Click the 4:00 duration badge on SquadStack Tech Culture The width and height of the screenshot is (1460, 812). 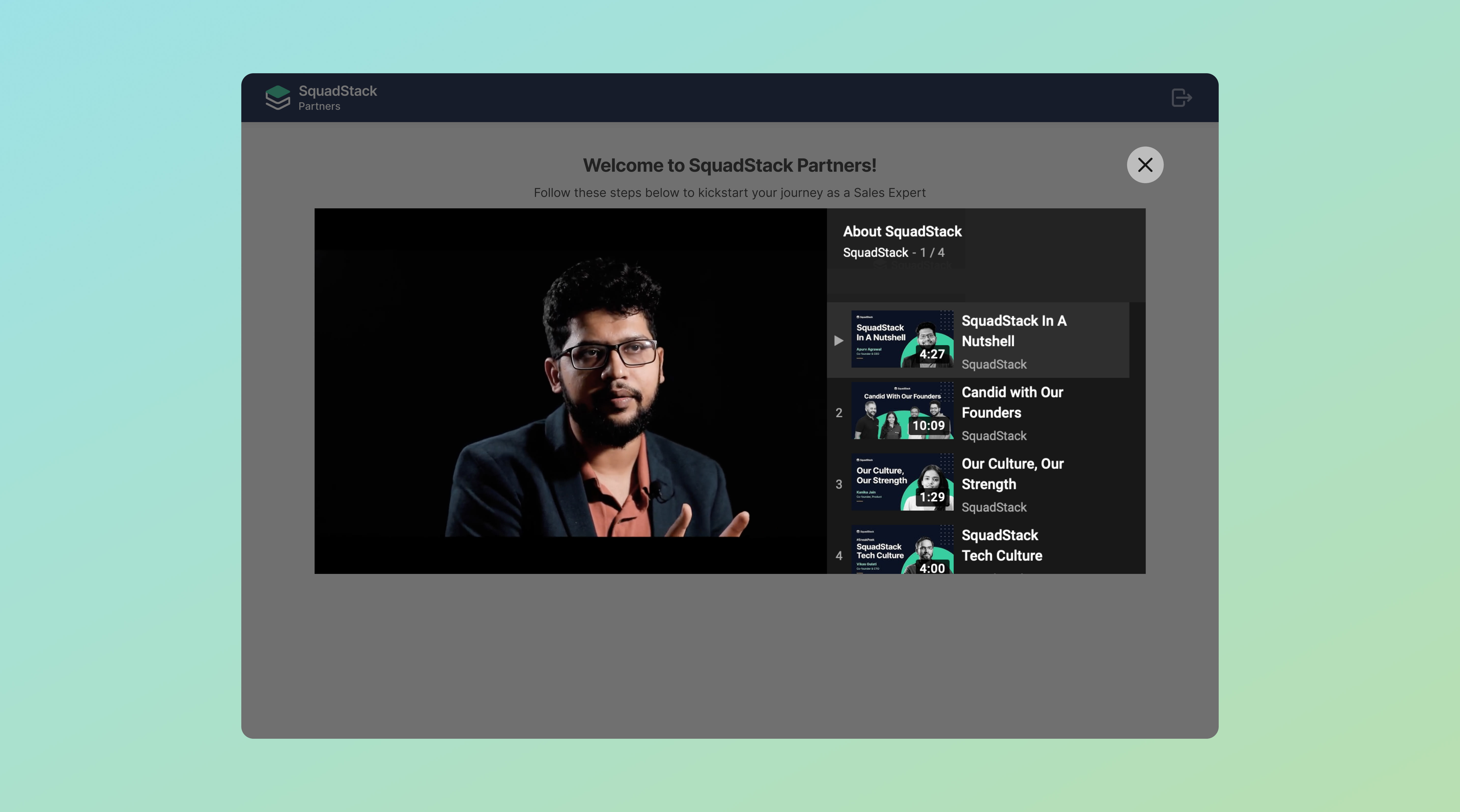point(932,567)
